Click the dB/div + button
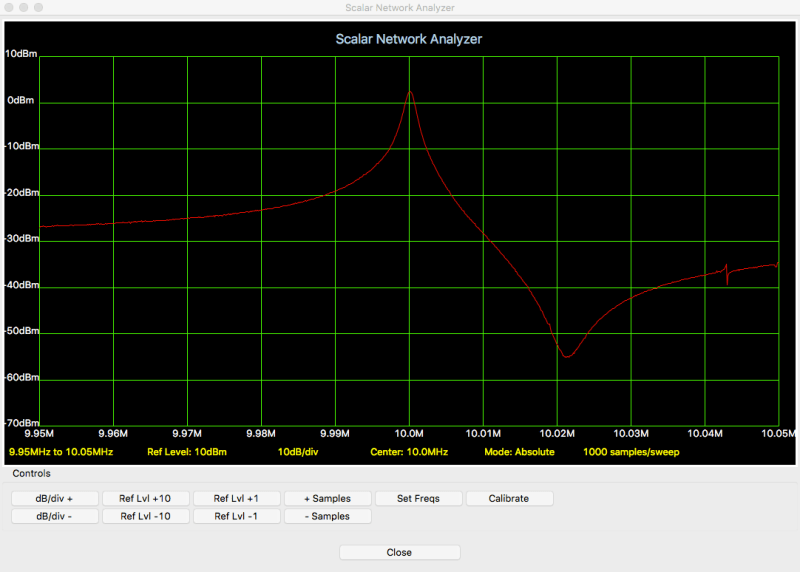 pyautogui.click(x=55, y=498)
